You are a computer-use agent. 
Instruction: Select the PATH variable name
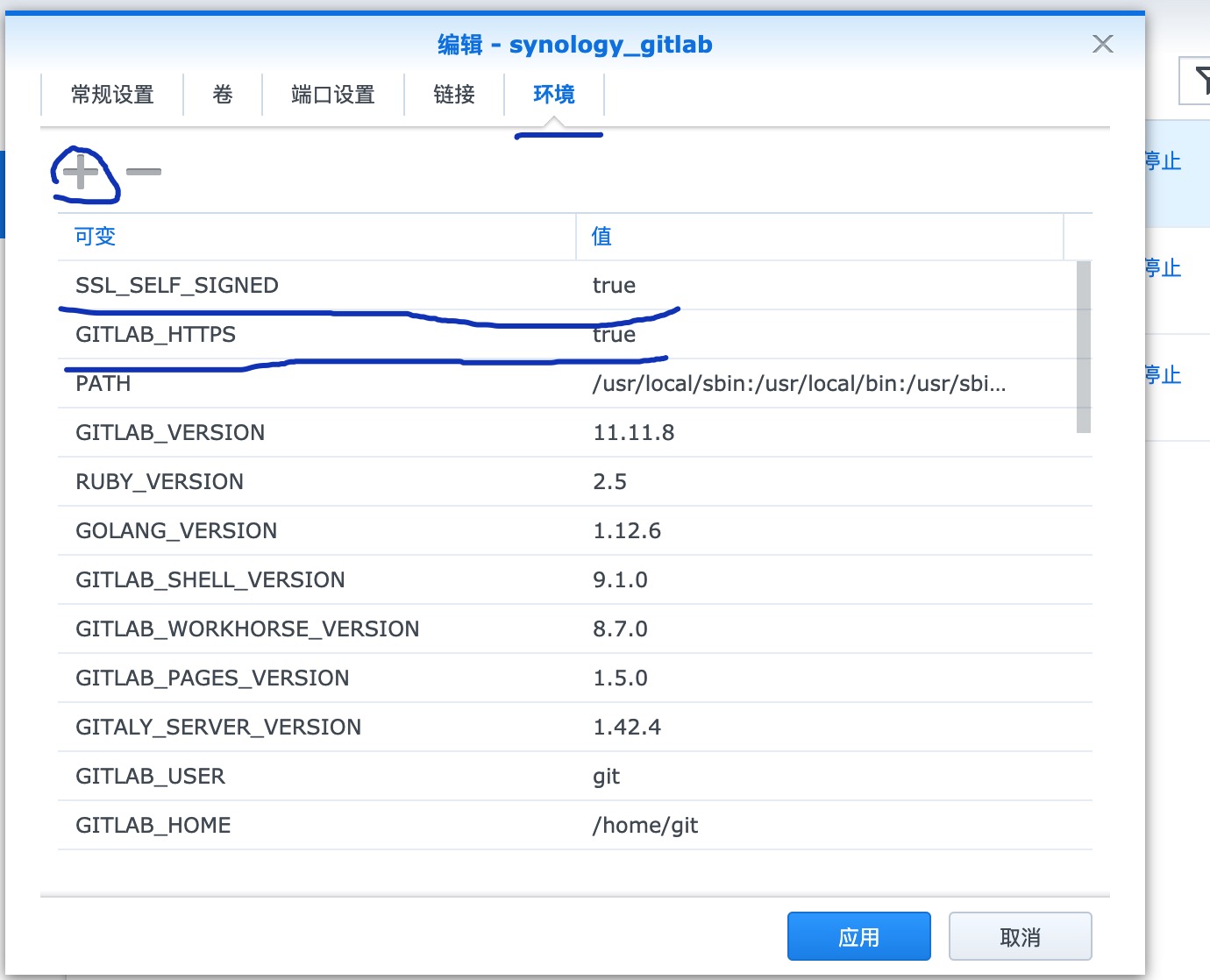(103, 384)
